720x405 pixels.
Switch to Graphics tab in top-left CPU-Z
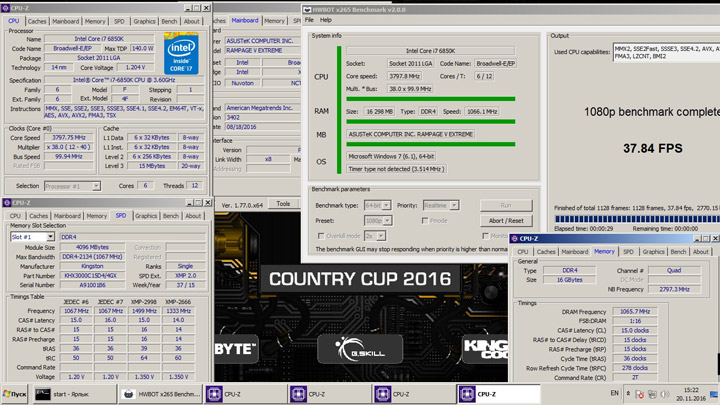(x=144, y=22)
